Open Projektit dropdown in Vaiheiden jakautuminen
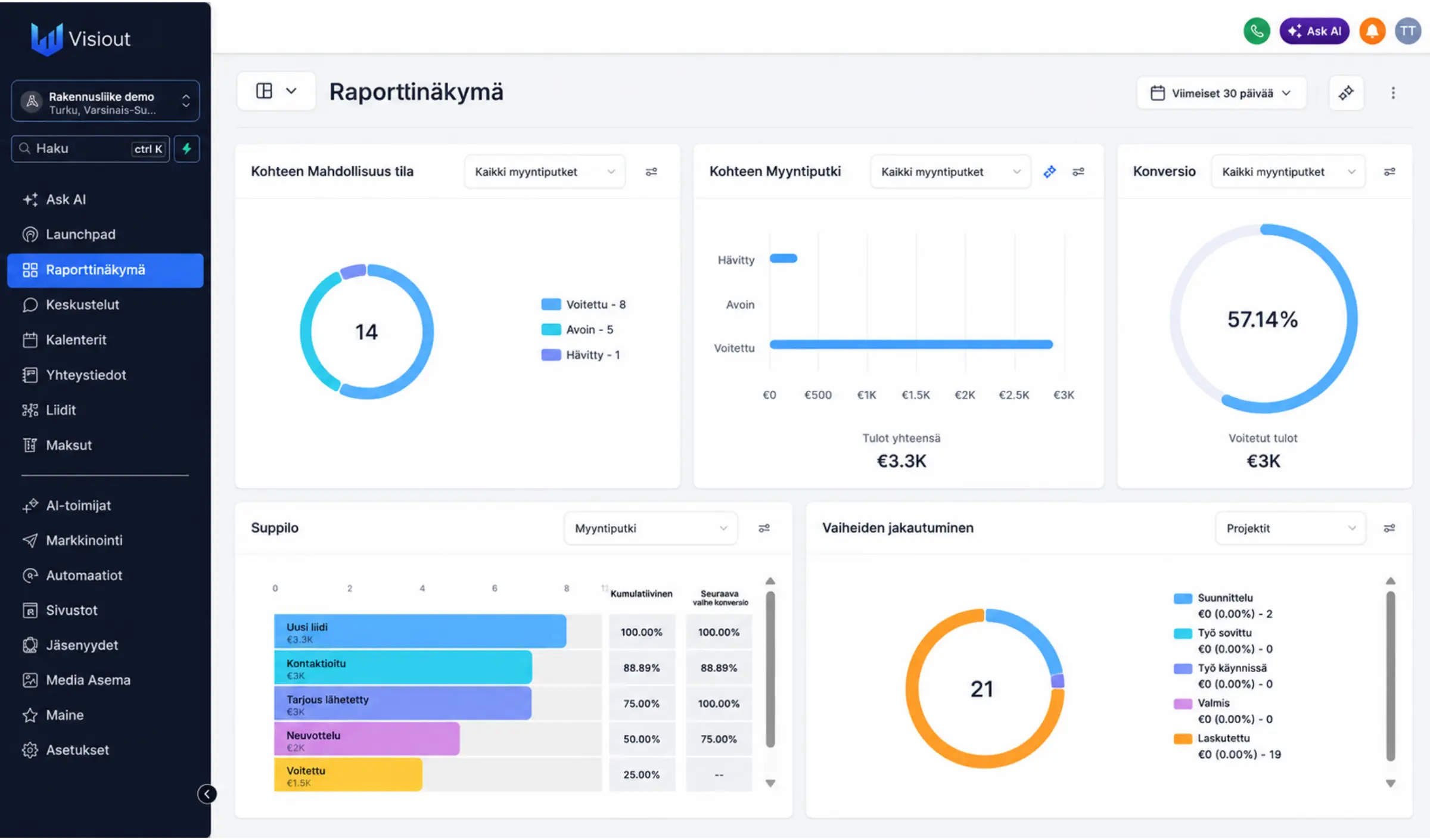Screen dimensions: 1430x840 [1291, 528]
